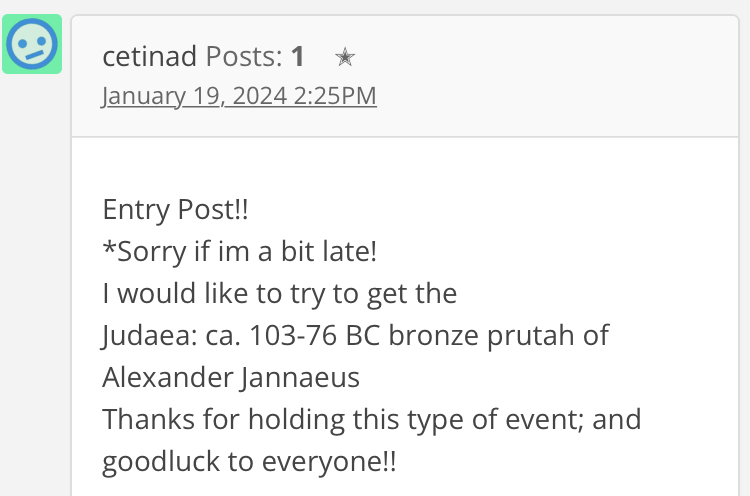Screen dimensions: 750x496
Task: Click 'bronze prutah of' text
Action: point(499,335)
